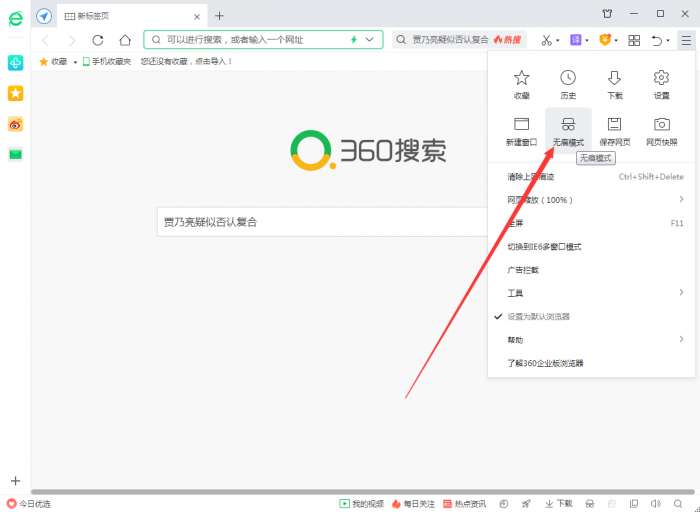Open the green mail sidebar icon
This screenshot has width=700, height=512.
(x=16, y=154)
